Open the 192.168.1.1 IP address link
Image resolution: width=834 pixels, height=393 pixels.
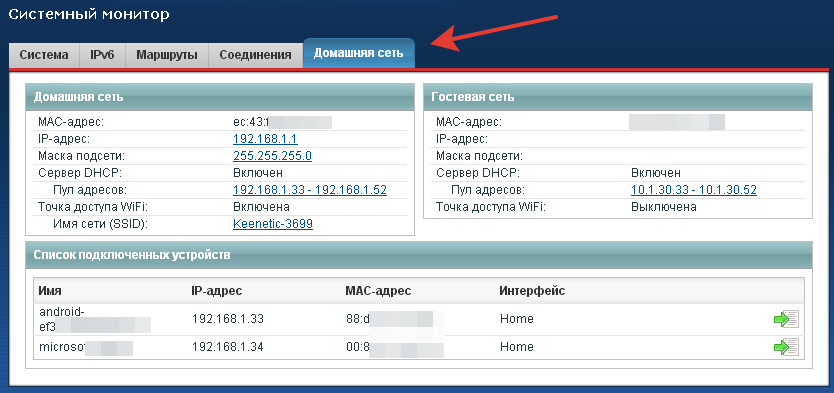[265, 139]
